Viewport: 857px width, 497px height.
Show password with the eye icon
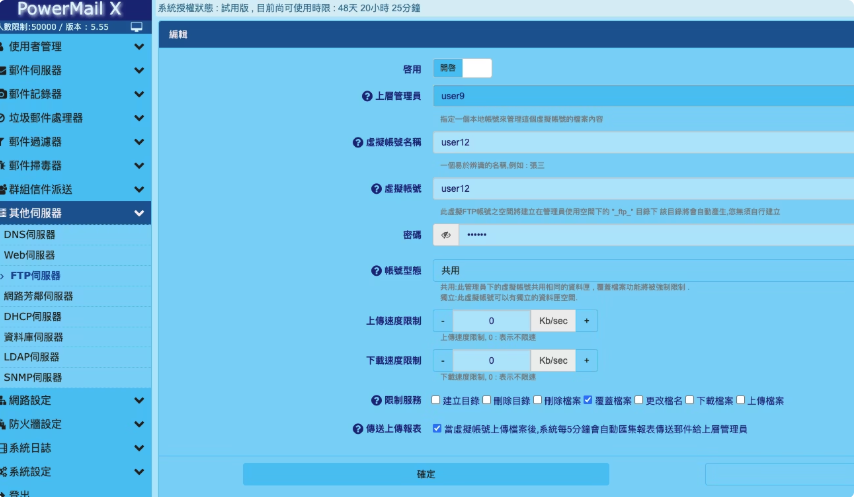point(446,235)
